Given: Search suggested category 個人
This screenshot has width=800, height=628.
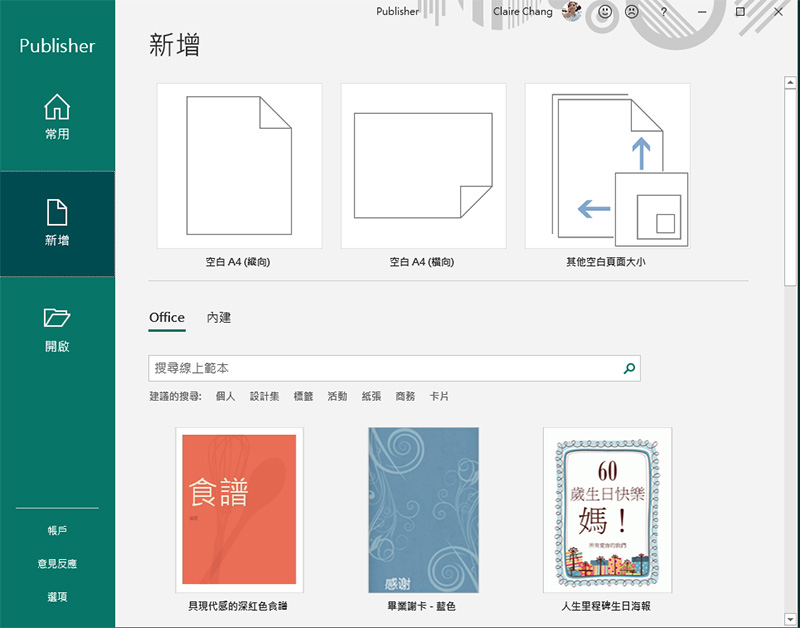Looking at the screenshot, I should click(x=226, y=396).
